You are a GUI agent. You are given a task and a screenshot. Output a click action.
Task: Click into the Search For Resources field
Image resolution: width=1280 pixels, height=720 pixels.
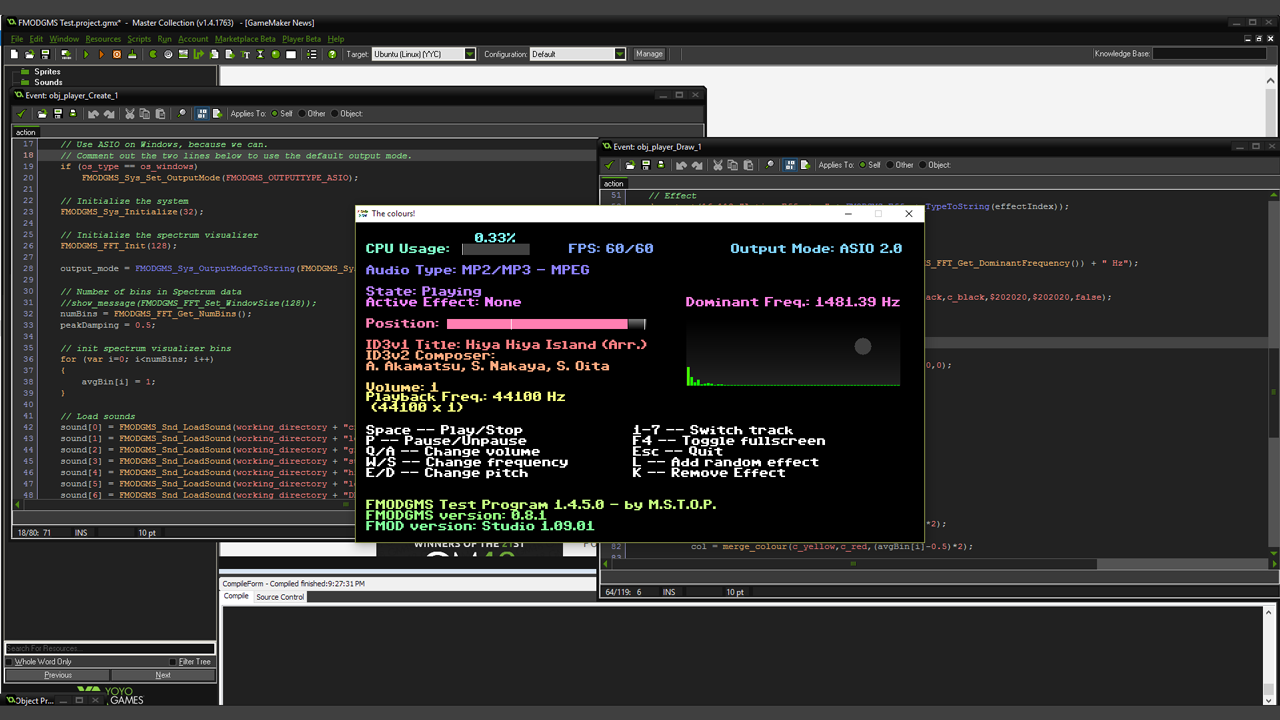[x=110, y=649]
